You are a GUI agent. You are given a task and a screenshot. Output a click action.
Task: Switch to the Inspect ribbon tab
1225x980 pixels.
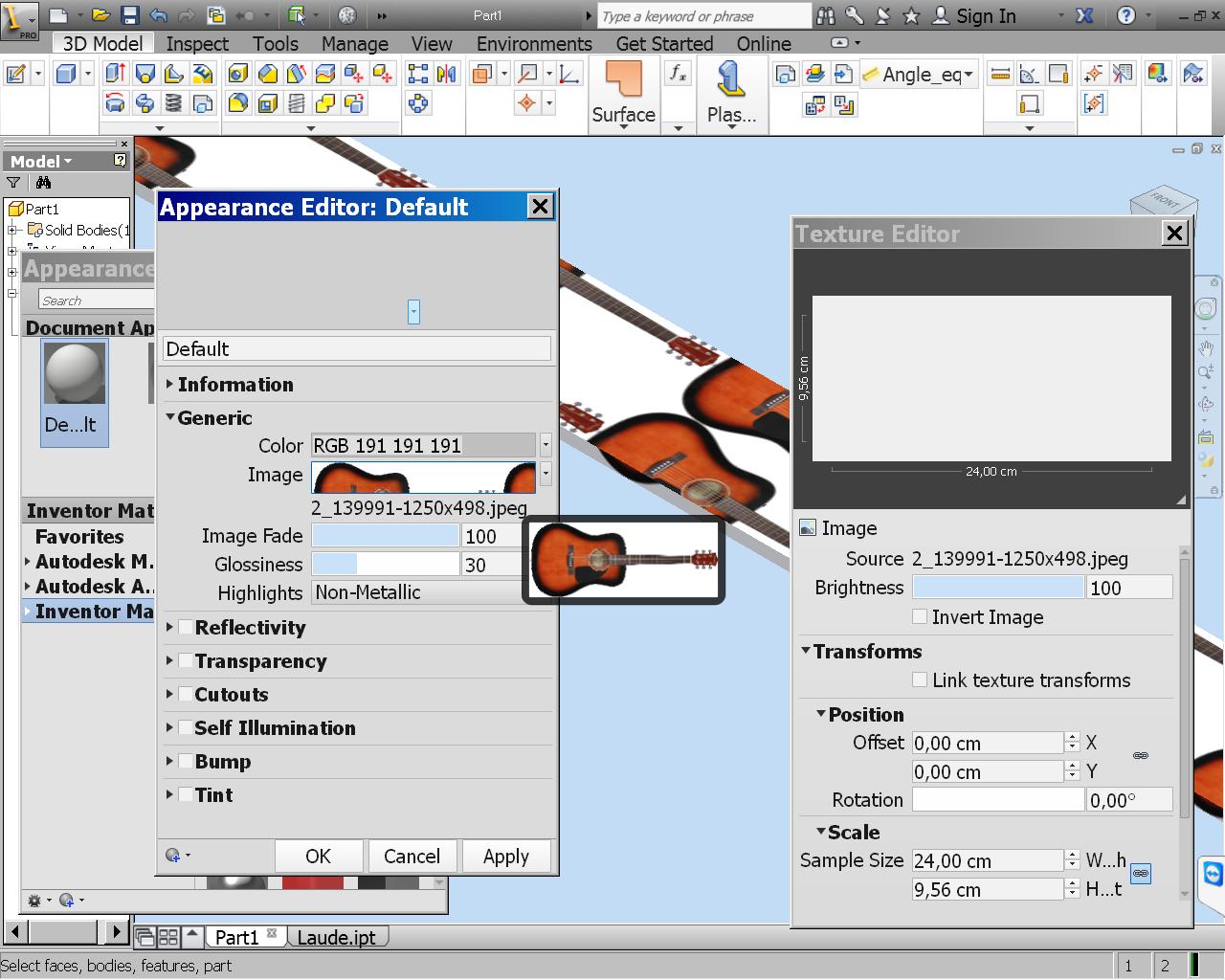196,44
